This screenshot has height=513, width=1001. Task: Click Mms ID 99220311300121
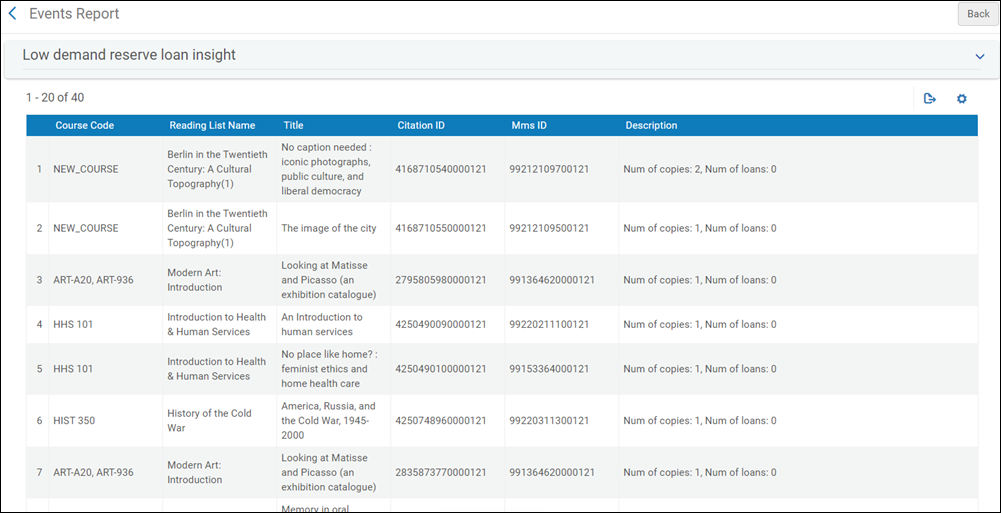pos(549,420)
